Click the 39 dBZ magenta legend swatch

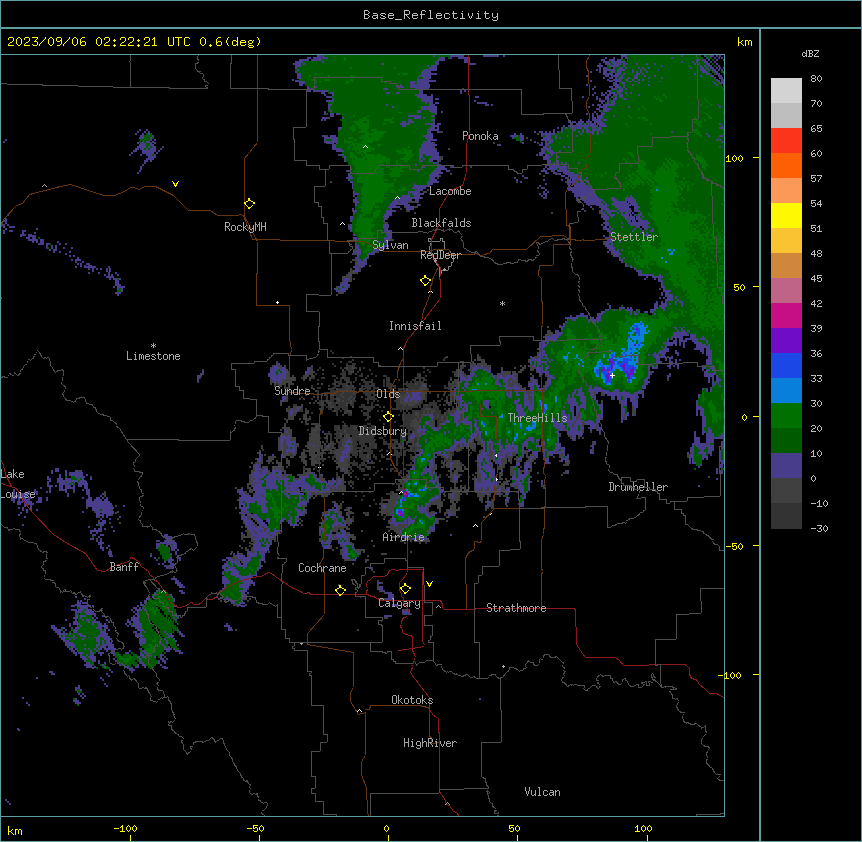[786, 315]
